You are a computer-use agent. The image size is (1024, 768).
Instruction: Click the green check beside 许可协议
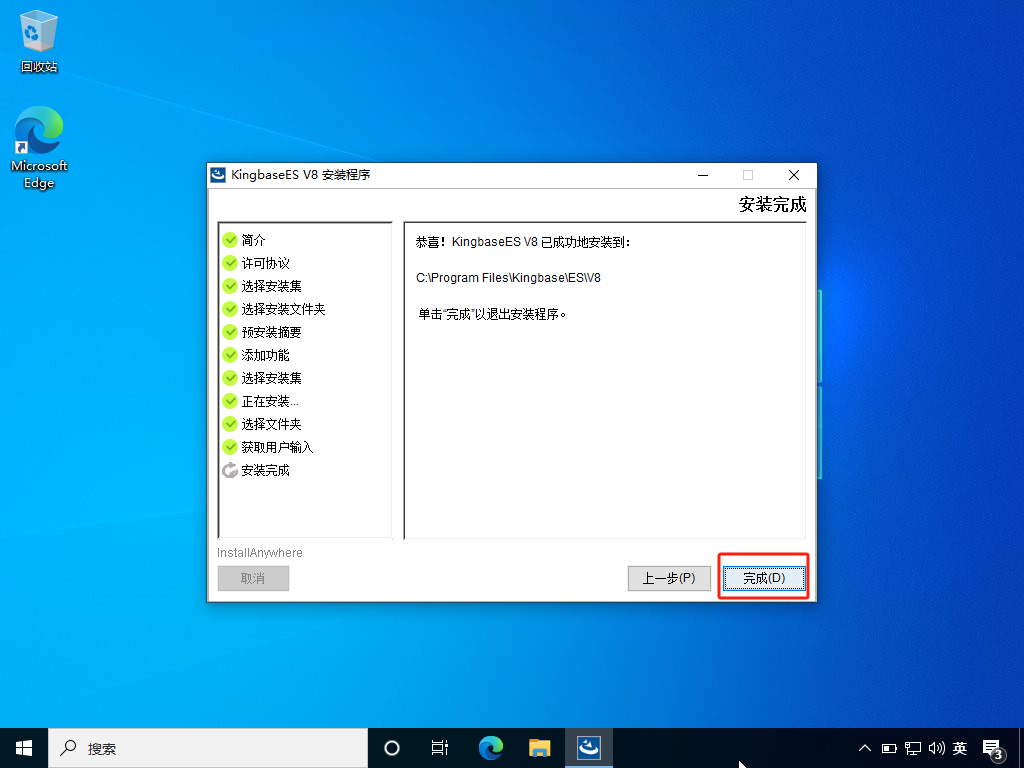230,263
